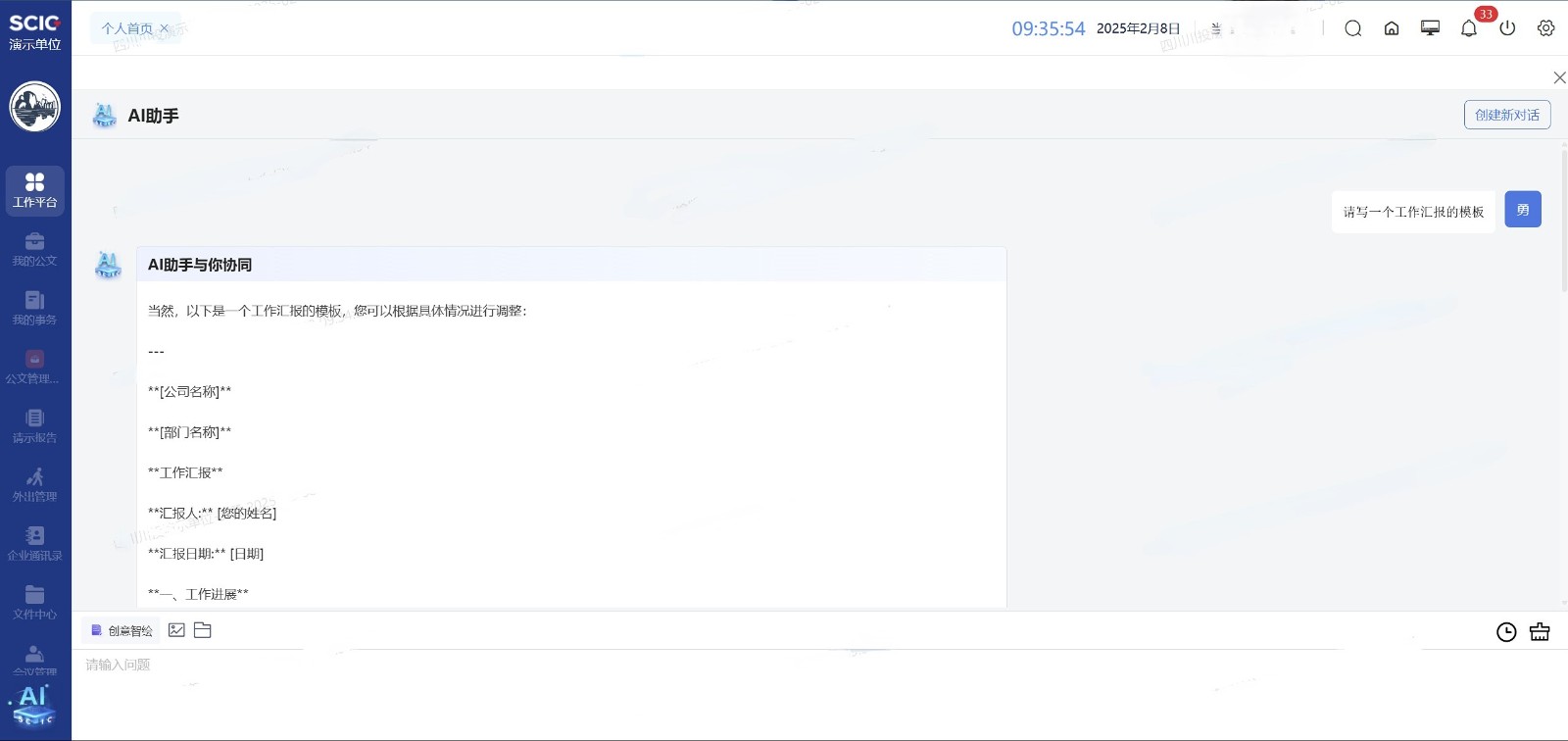Go to 请示报告 in the sidebar
This screenshot has width=1568, height=741.
34,426
